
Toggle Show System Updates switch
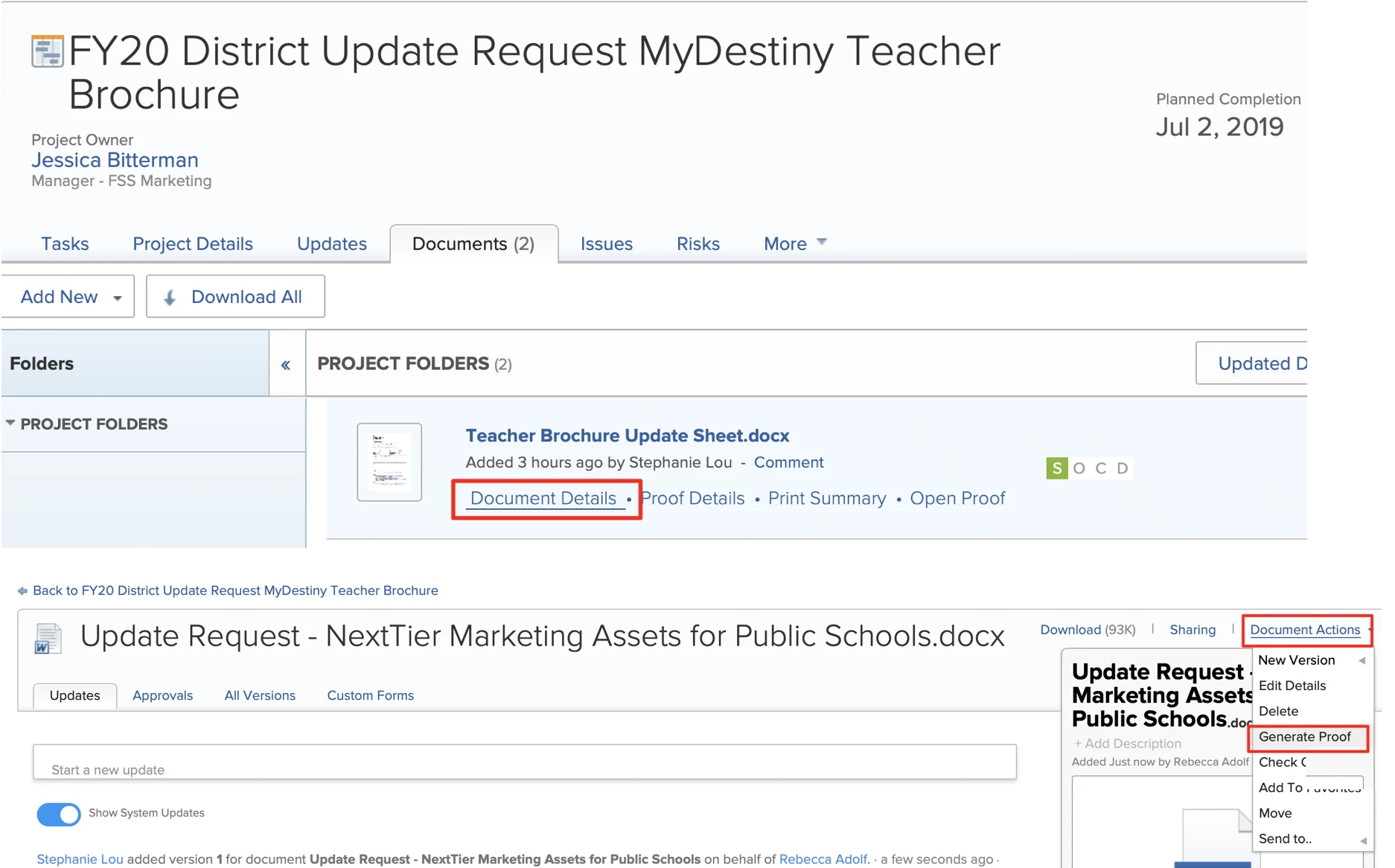coord(59,814)
